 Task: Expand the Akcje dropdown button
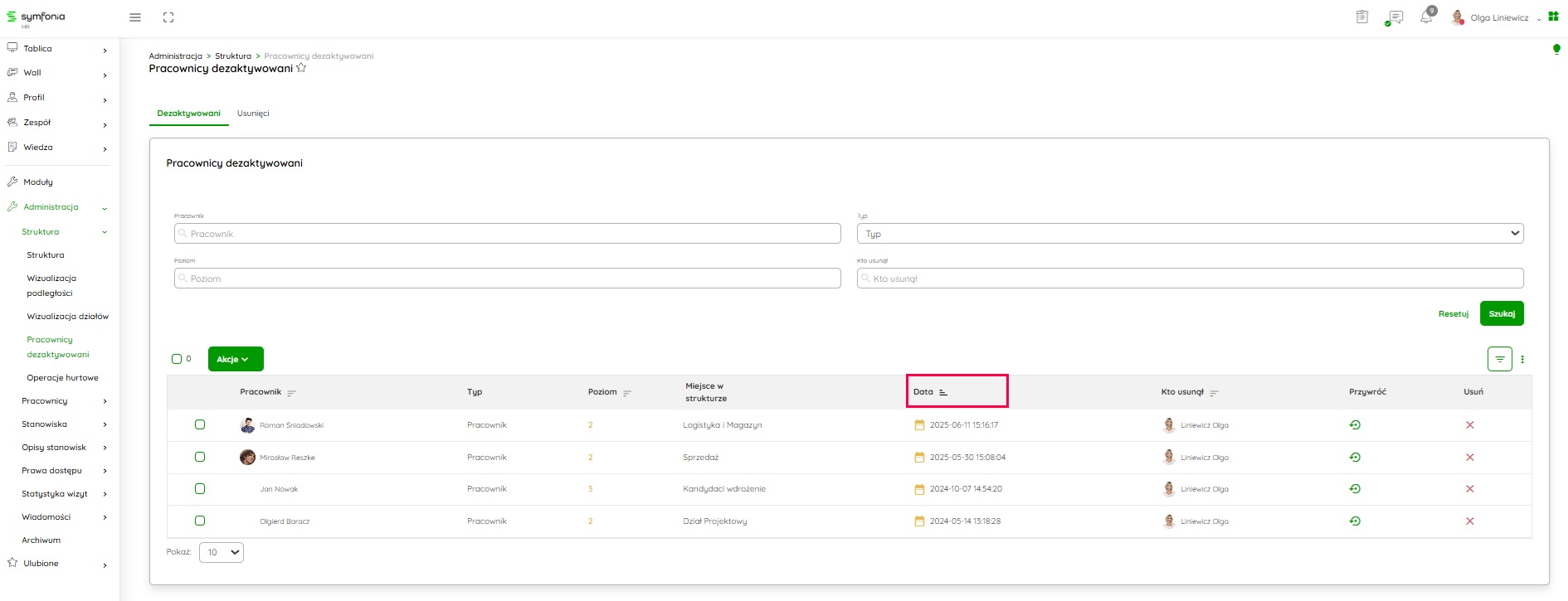[x=236, y=359]
